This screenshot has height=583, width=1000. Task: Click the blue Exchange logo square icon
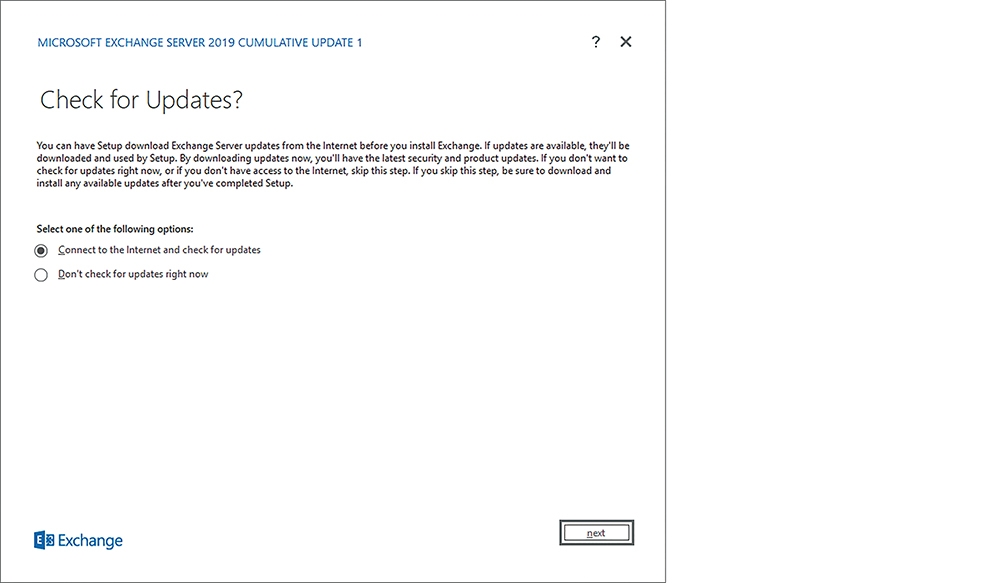pyautogui.click(x=43, y=540)
